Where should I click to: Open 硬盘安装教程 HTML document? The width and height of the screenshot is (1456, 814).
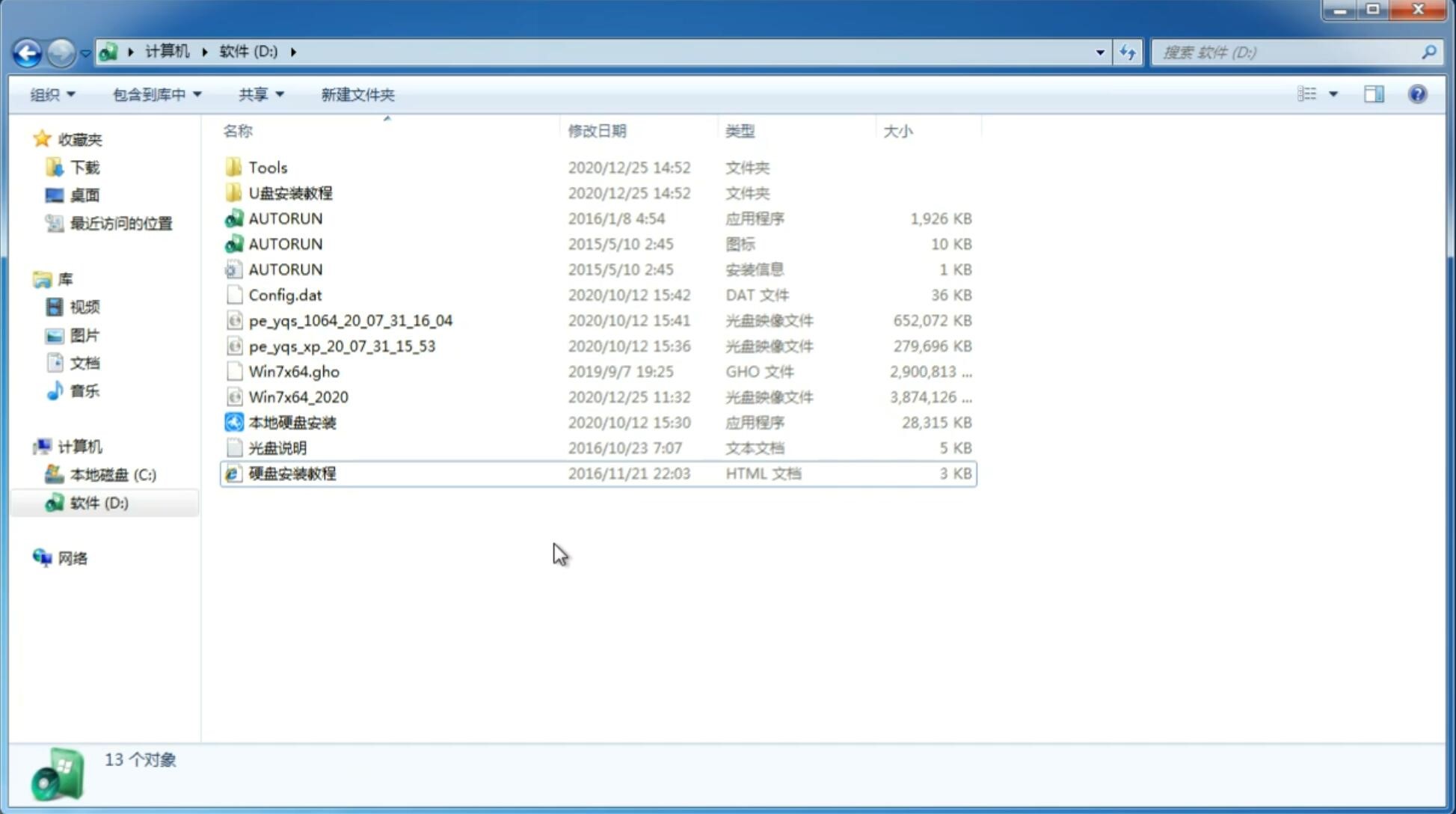pyautogui.click(x=292, y=473)
